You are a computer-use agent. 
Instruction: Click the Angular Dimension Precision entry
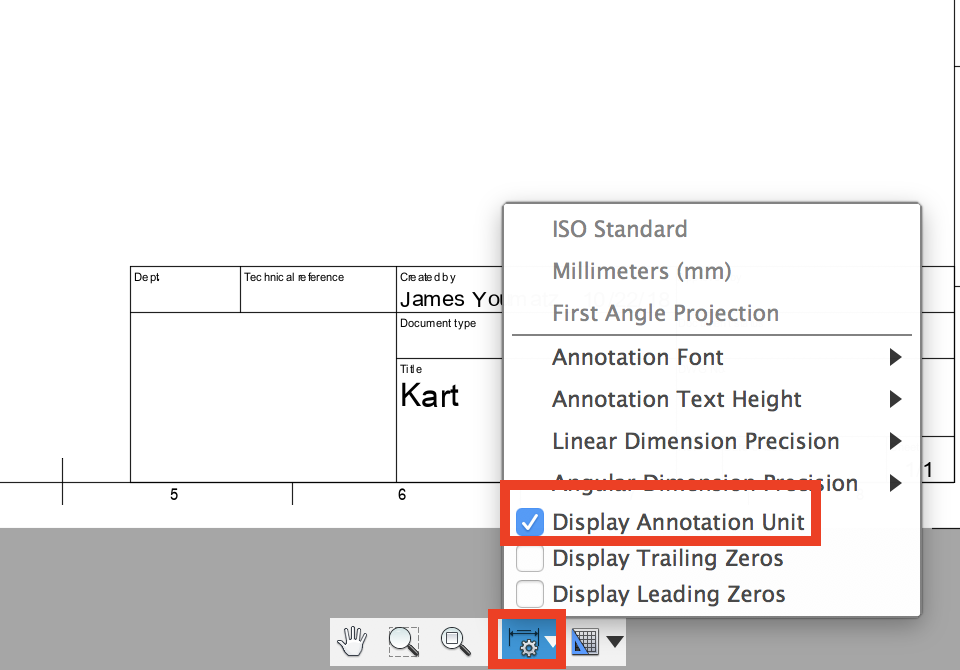705,483
